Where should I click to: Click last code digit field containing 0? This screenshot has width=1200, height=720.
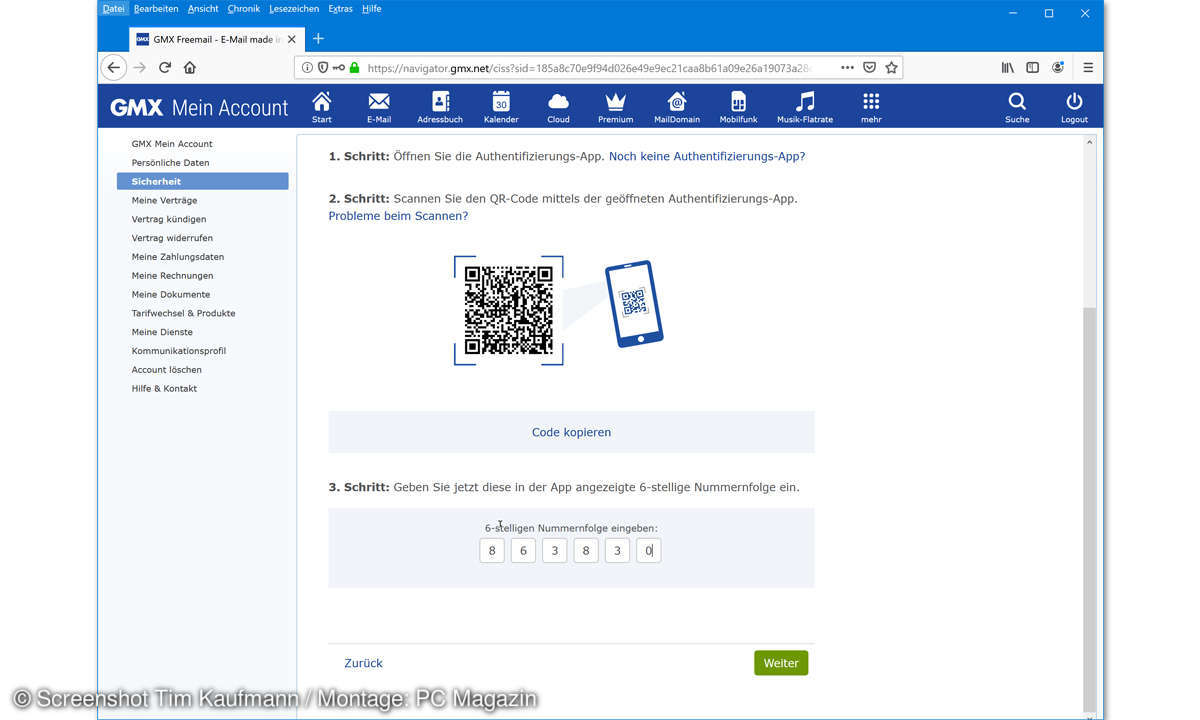pos(648,551)
